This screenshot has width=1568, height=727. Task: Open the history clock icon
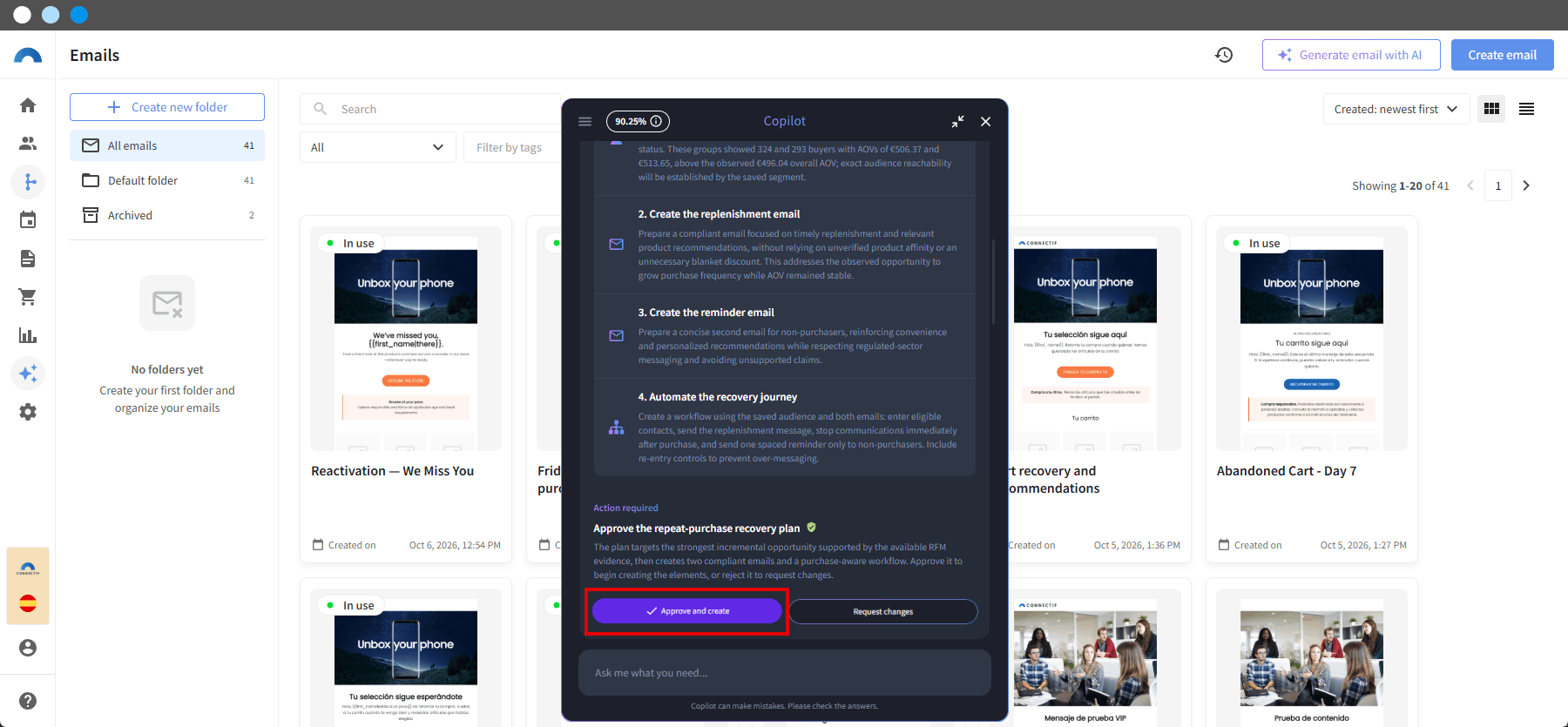(x=1224, y=55)
